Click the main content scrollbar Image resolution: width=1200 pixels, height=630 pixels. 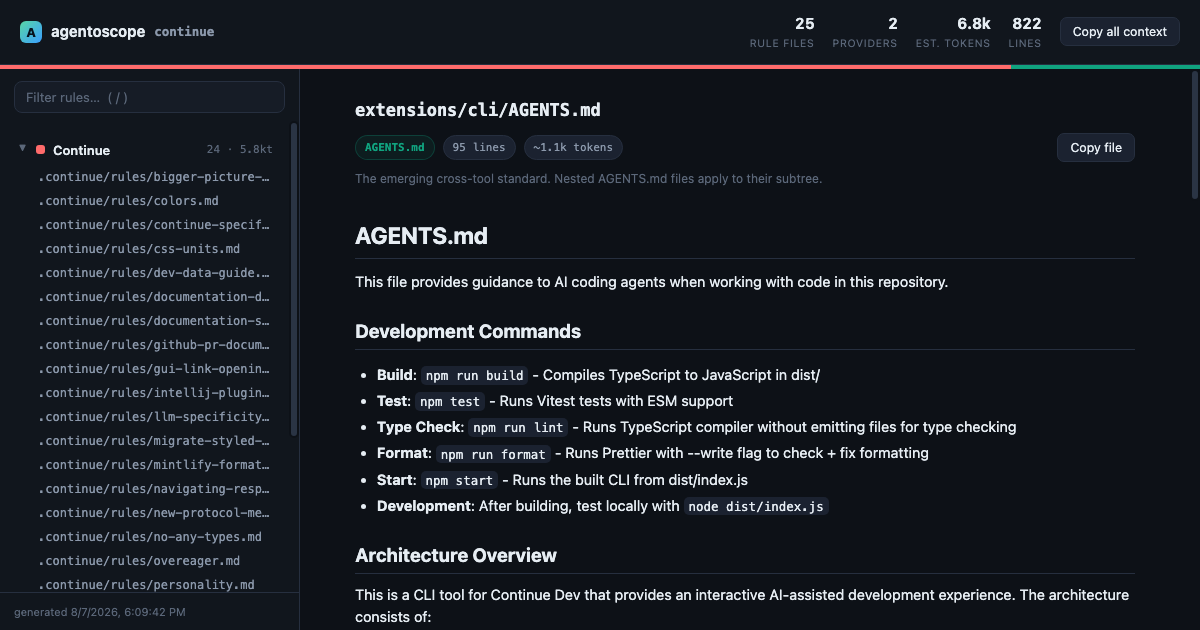(1195, 135)
